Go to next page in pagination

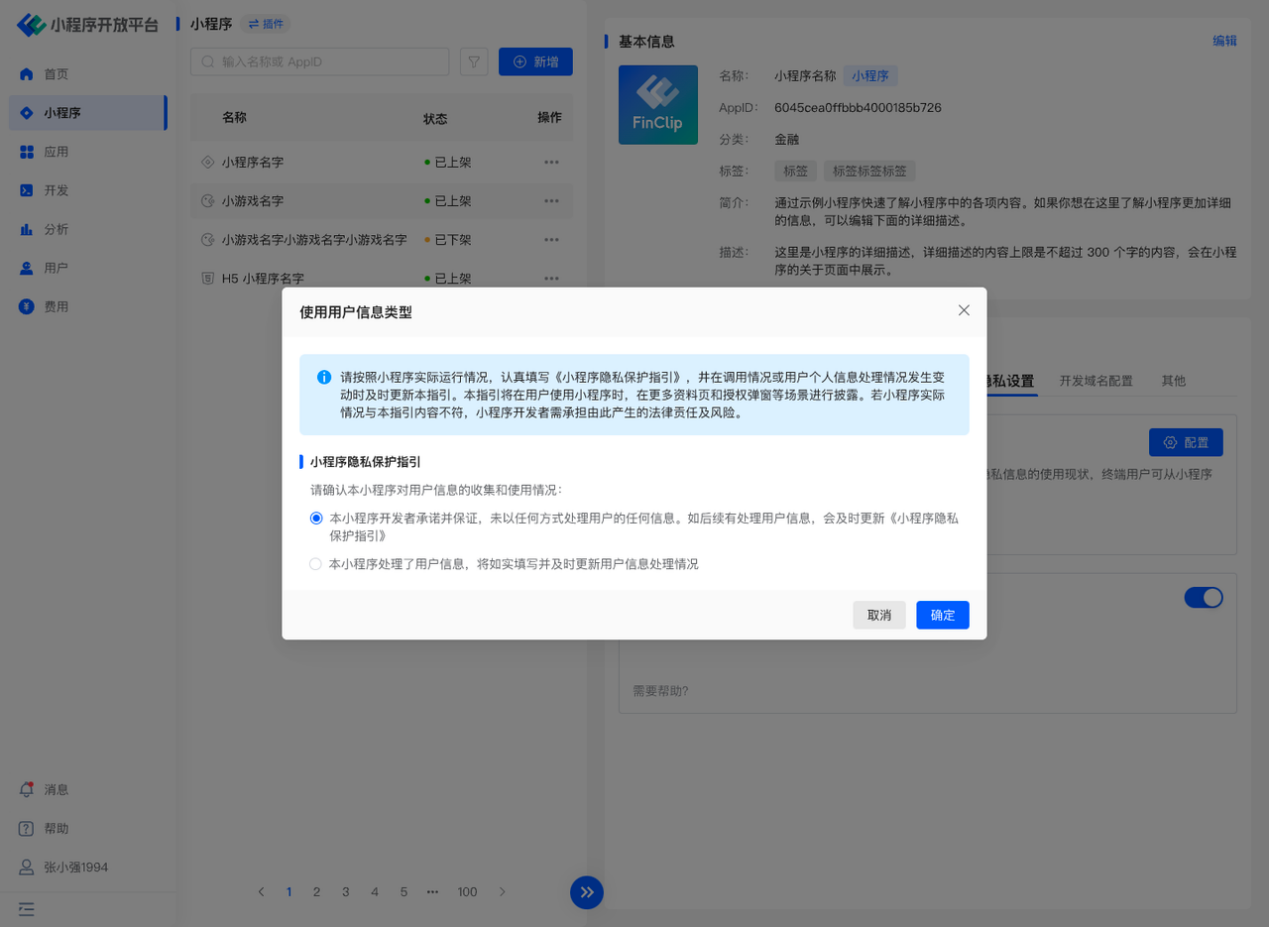(x=503, y=892)
